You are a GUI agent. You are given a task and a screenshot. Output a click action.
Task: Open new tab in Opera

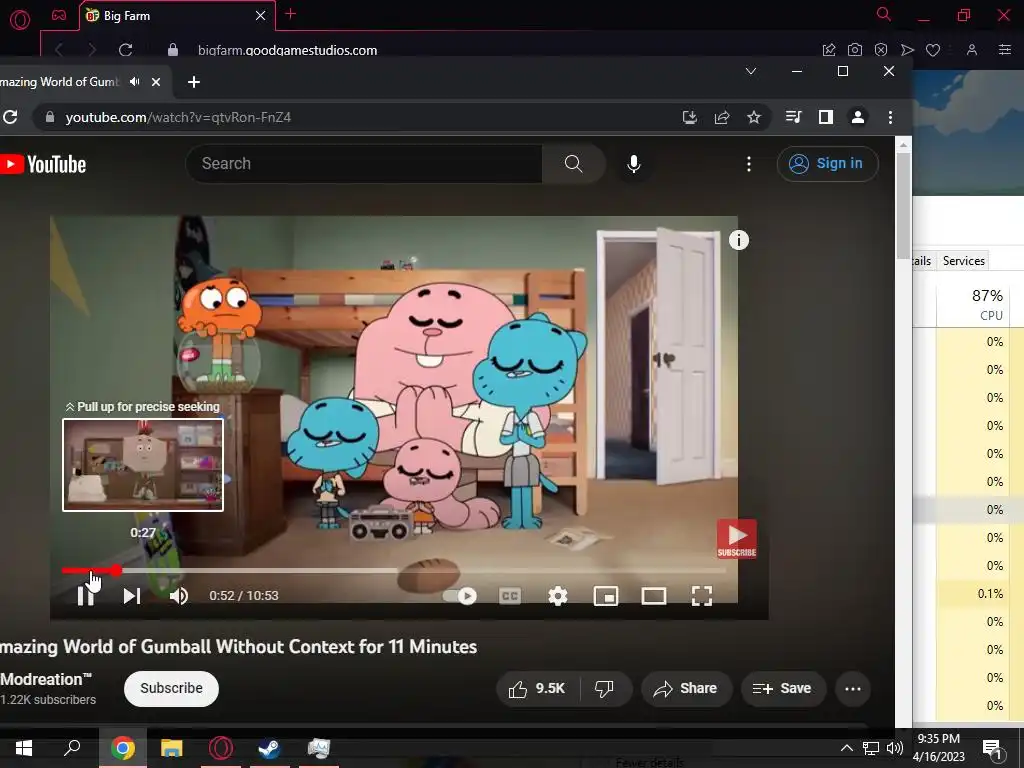[291, 14]
